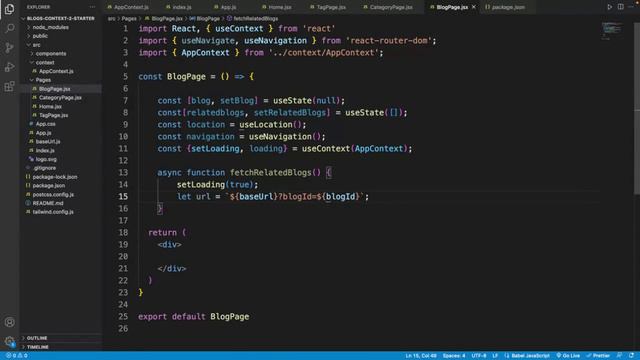Screen dimensions: 640x360
Task: Open the Run and Debug view
Action: (x=9, y=67)
